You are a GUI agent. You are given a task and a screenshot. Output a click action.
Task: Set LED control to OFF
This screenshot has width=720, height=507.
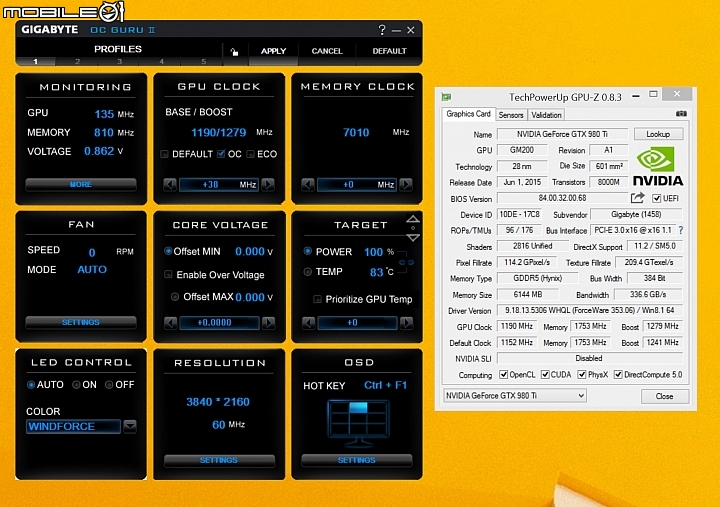click(109, 385)
